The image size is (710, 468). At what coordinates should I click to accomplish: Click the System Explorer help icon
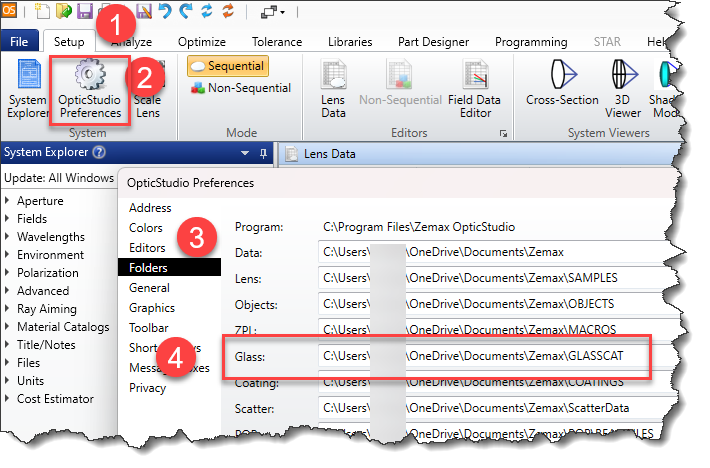click(99, 153)
